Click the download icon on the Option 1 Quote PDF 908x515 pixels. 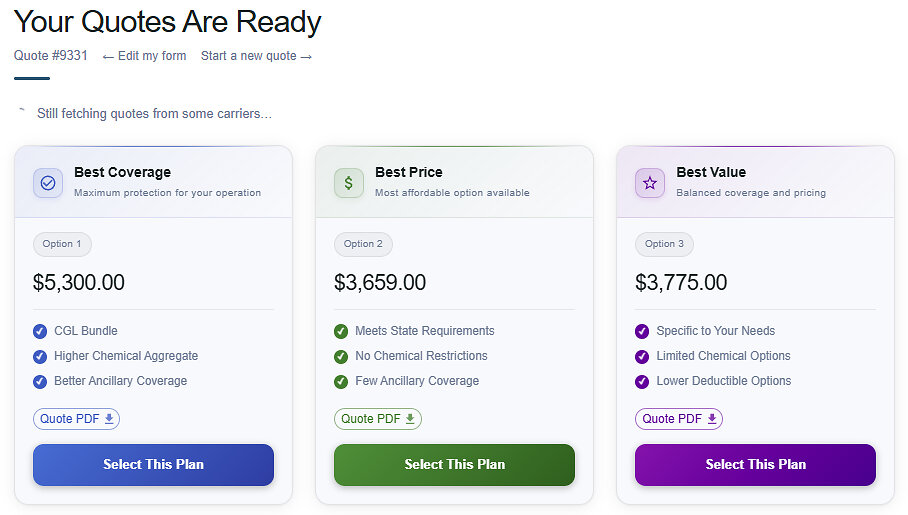tap(109, 418)
